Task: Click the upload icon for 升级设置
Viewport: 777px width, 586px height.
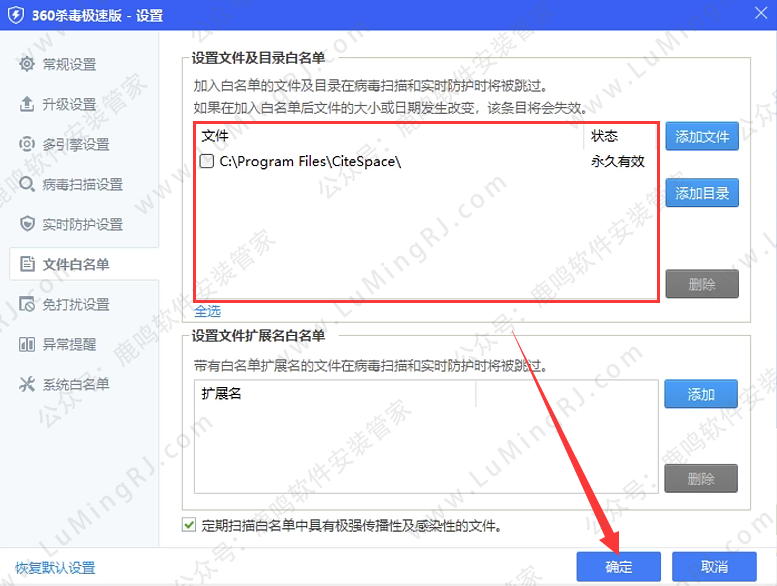Action: coord(27,104)
